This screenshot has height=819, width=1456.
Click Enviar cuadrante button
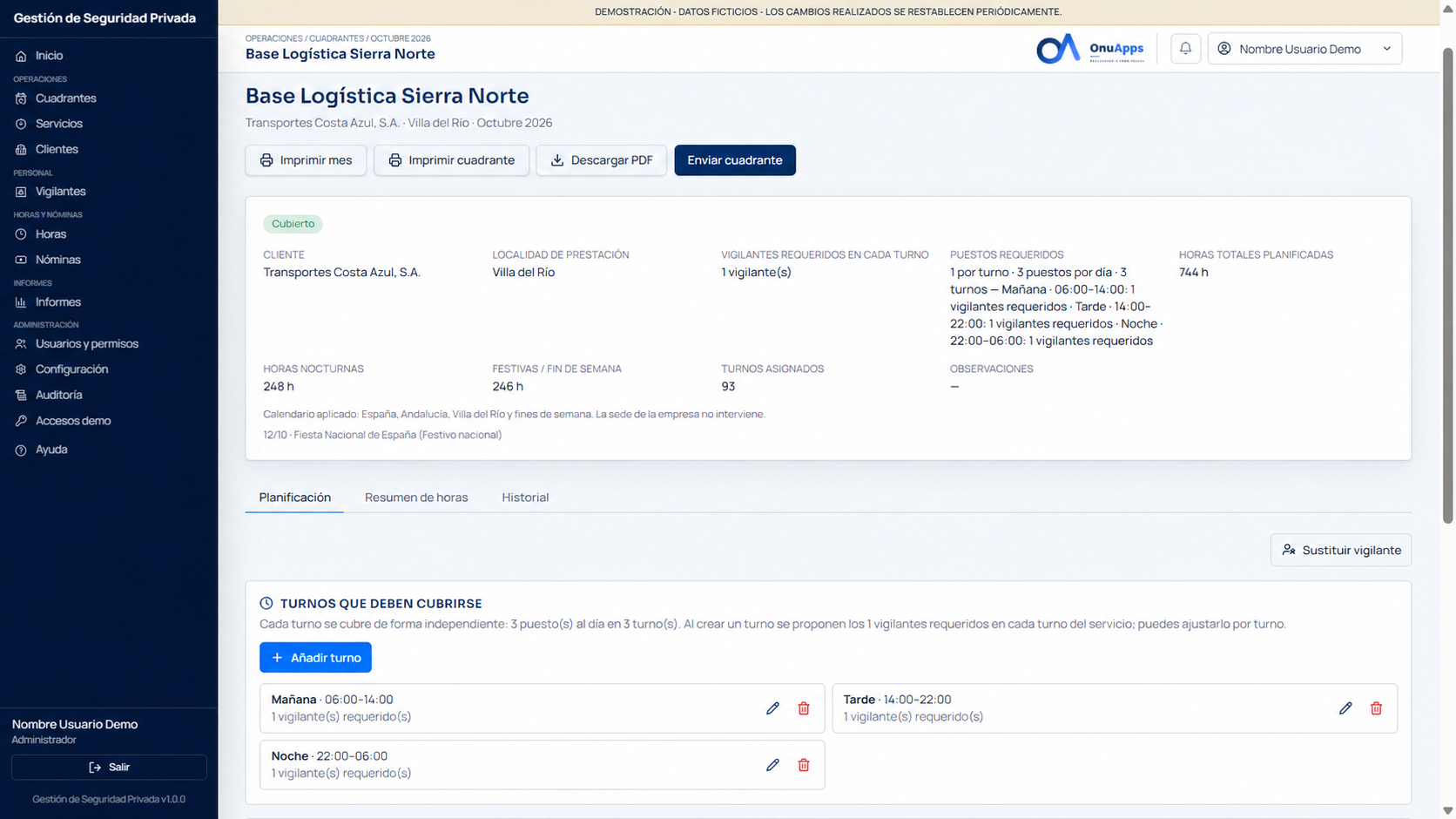coord(735,160)
